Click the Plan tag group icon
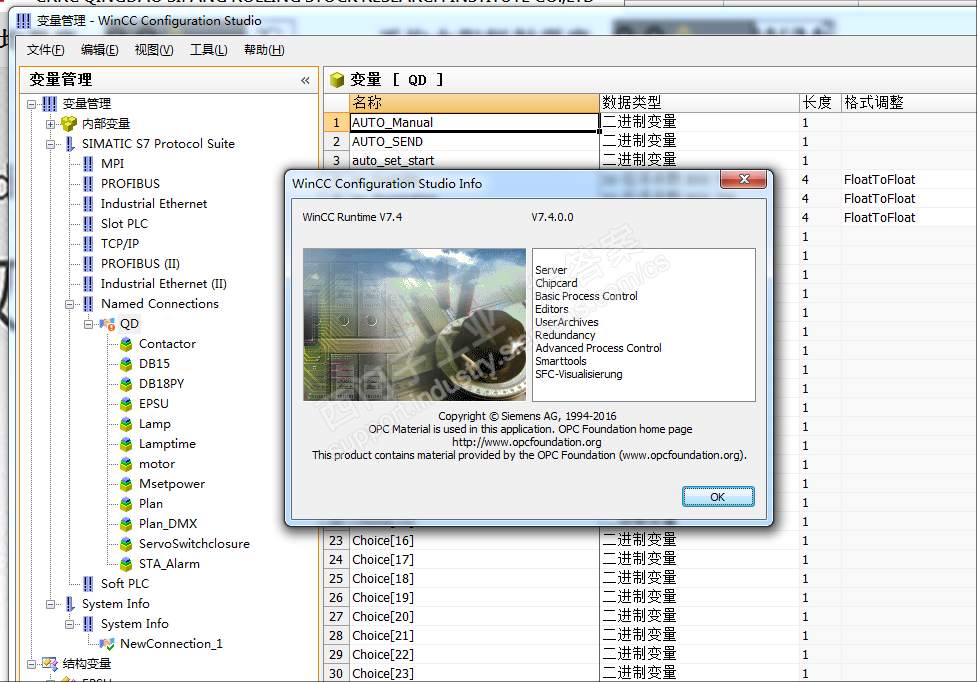This screenshot has height=682, width=977. click(126, 504)
